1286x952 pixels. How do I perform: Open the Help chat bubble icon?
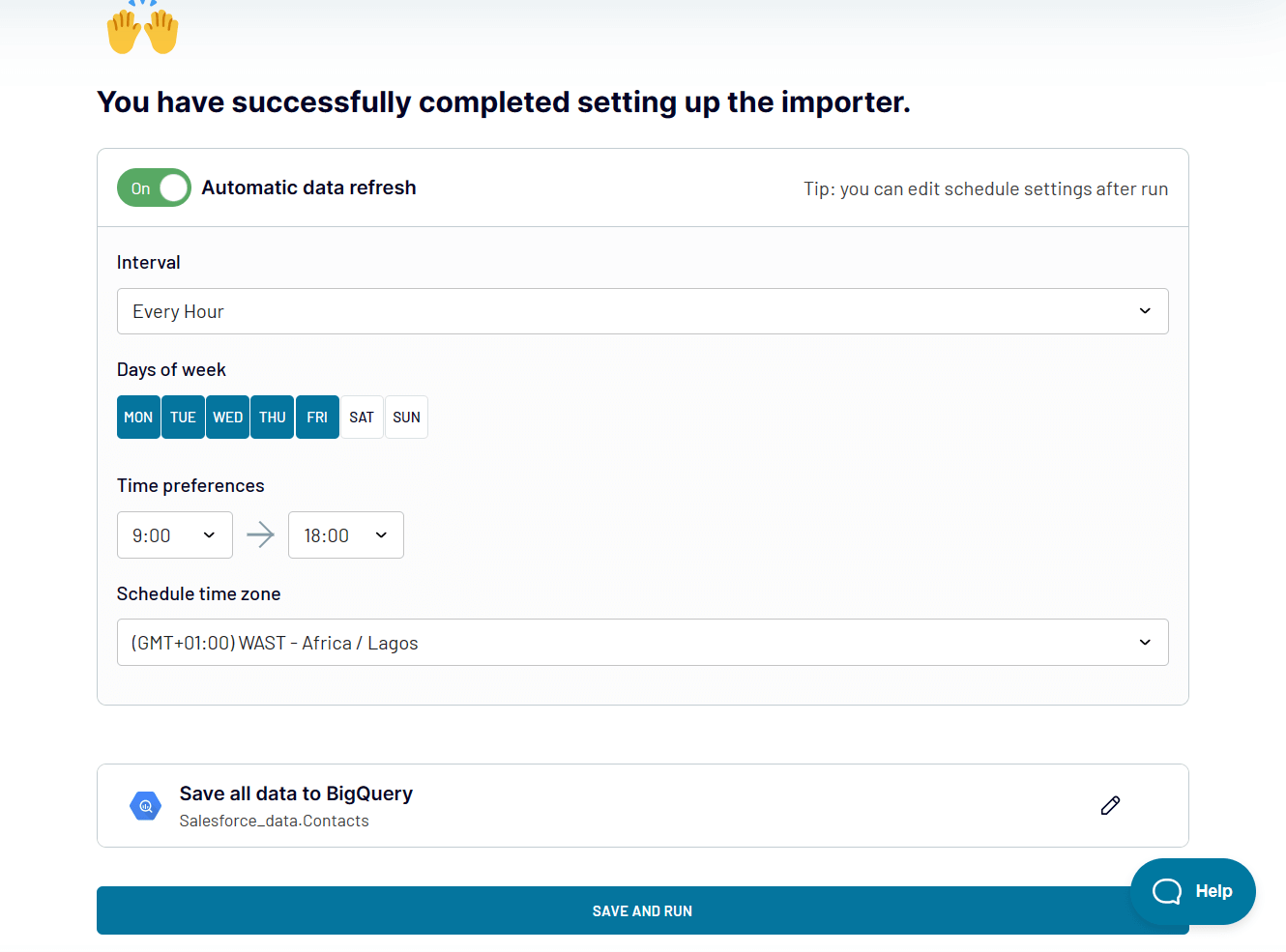click(1165, 890)
